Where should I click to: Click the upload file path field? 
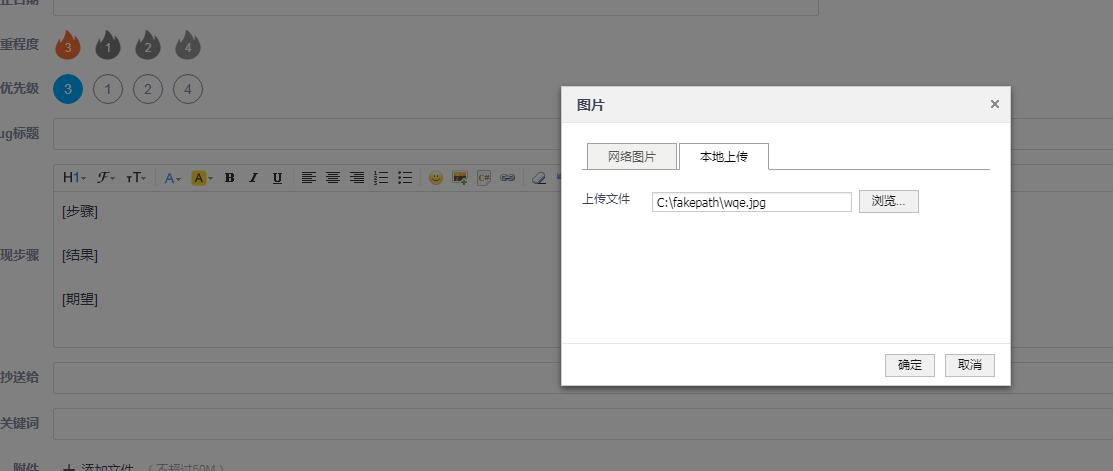752,202
